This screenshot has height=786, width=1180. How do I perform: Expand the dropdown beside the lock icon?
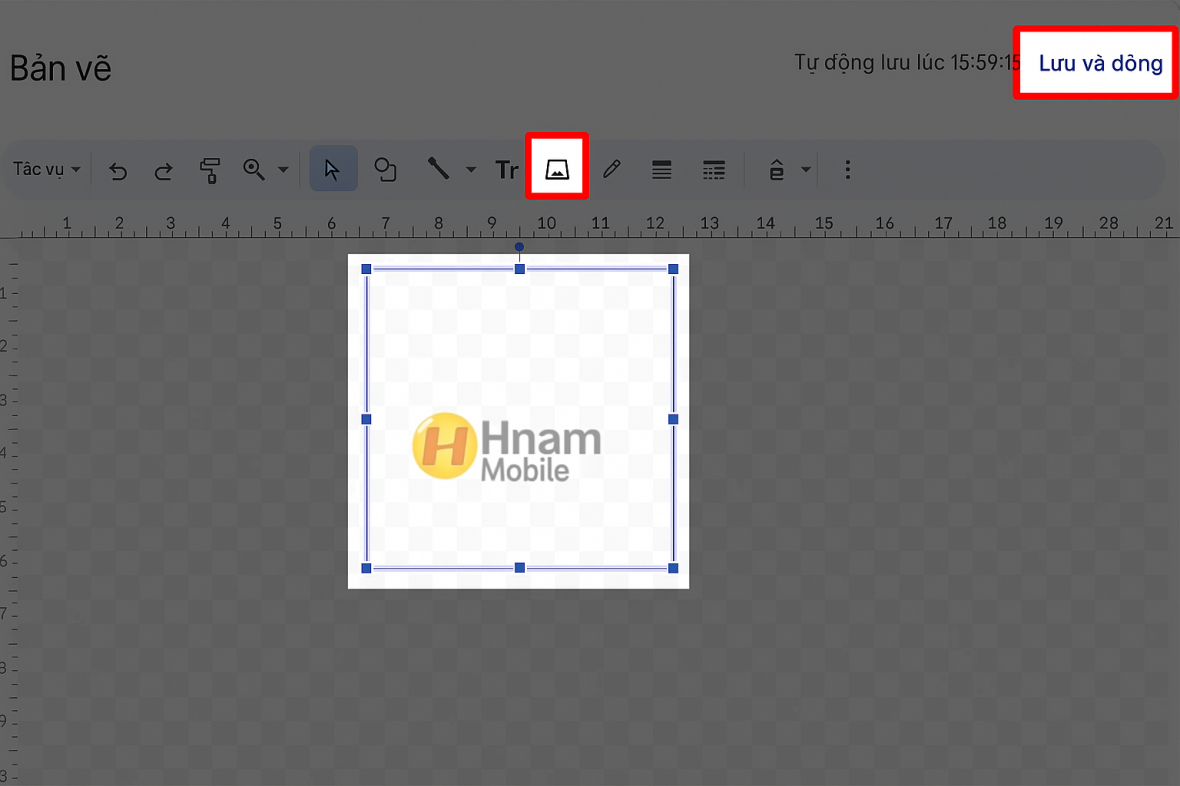tap(806, 170)
